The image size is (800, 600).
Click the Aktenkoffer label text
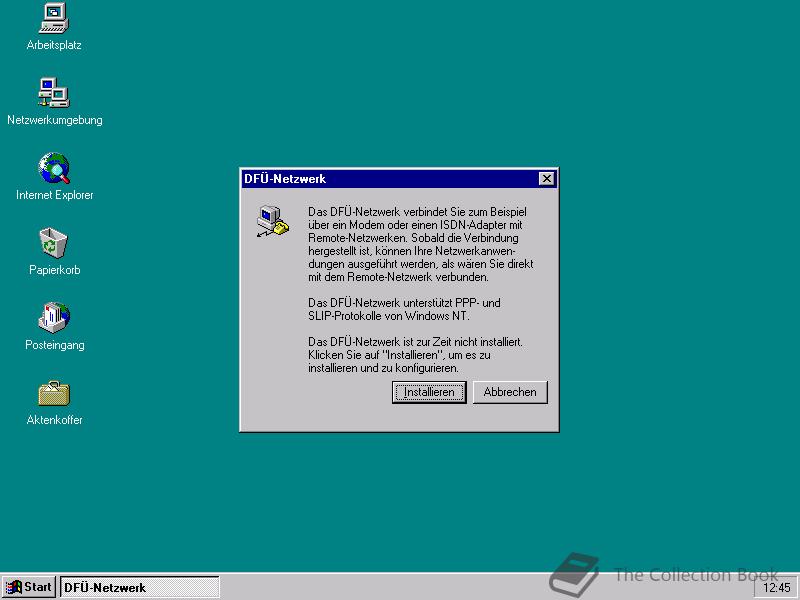pos(55,420)
